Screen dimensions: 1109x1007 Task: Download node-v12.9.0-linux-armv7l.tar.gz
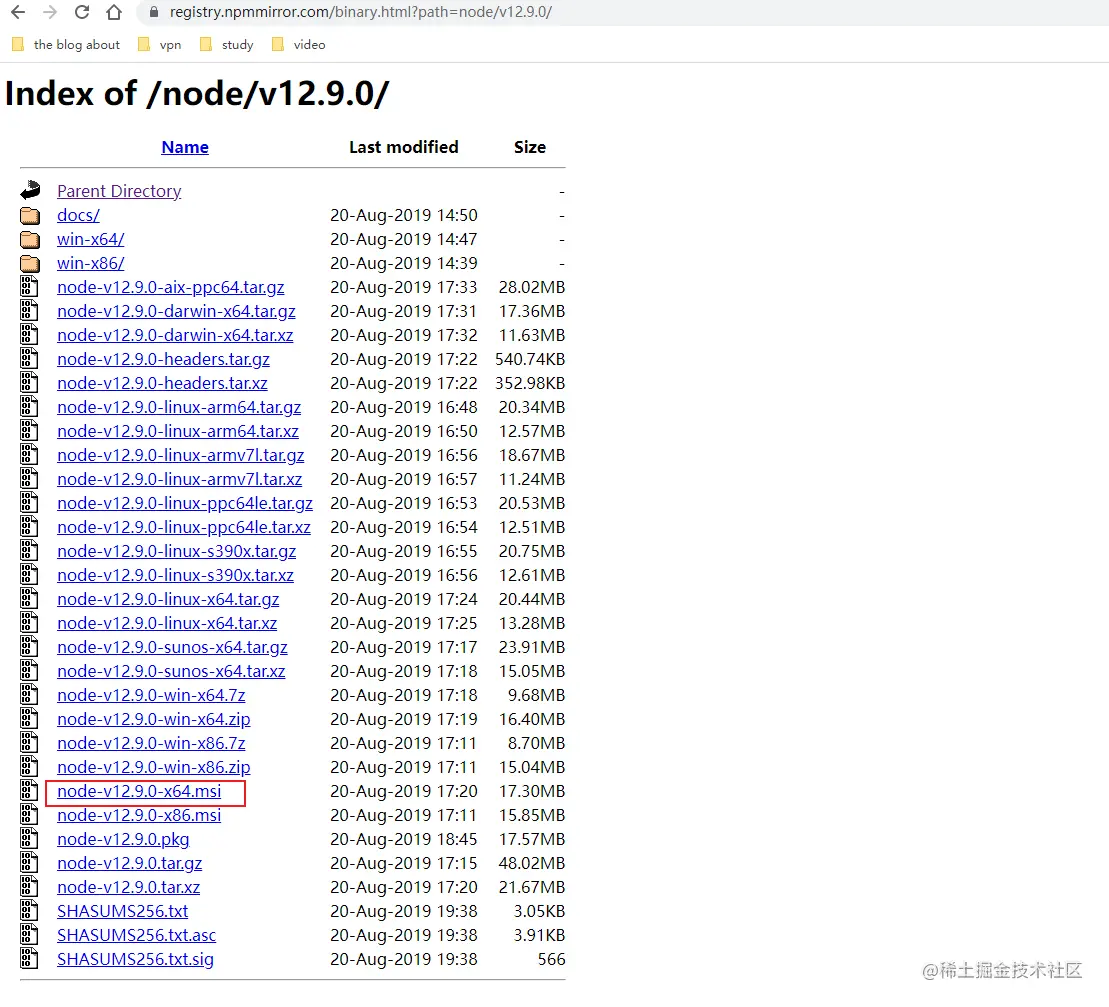181,455
